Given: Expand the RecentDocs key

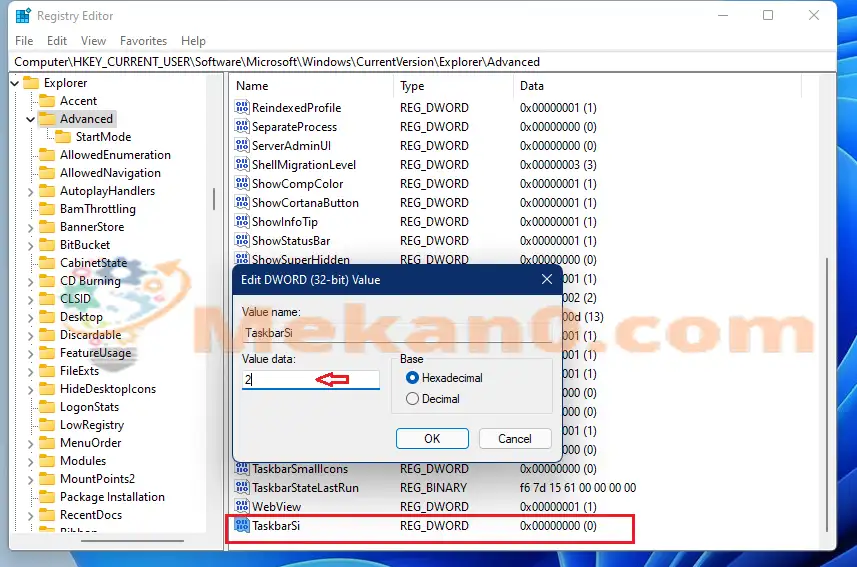Looking at the screenshot, I should pyautogui.click(x=31, y=516).
